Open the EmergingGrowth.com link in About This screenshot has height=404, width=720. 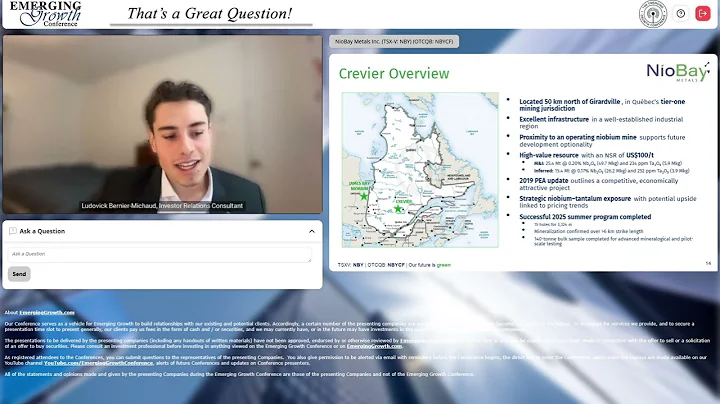47,313
